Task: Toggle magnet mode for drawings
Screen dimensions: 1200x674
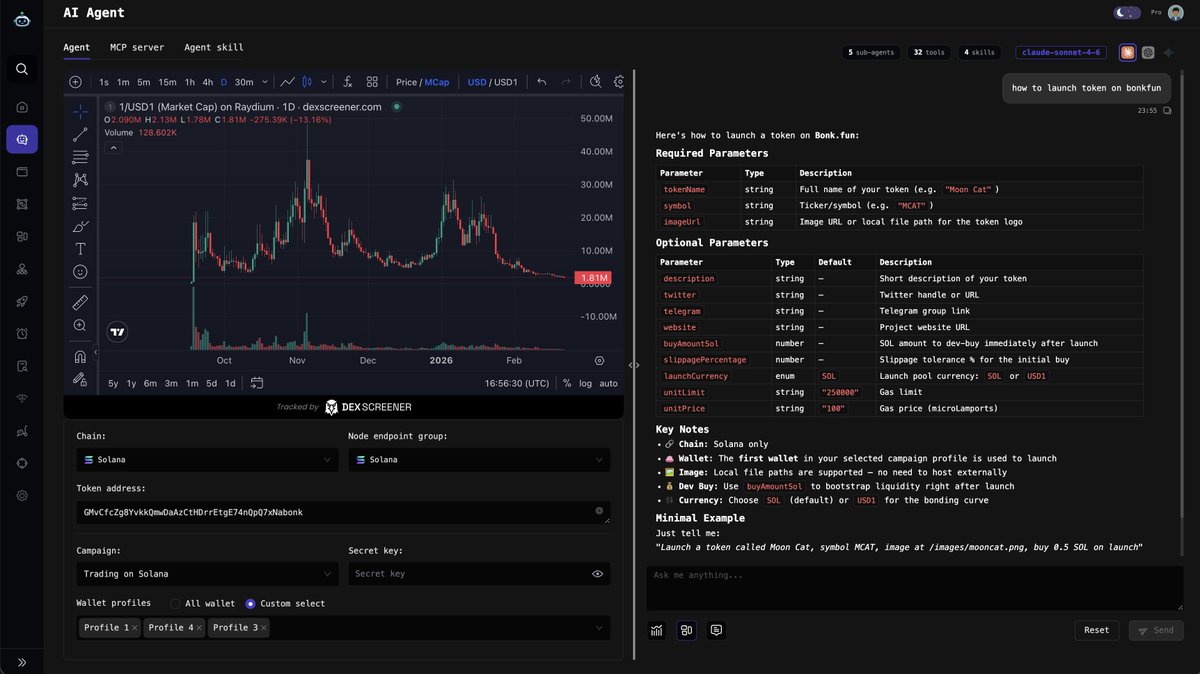Action: 80,356
